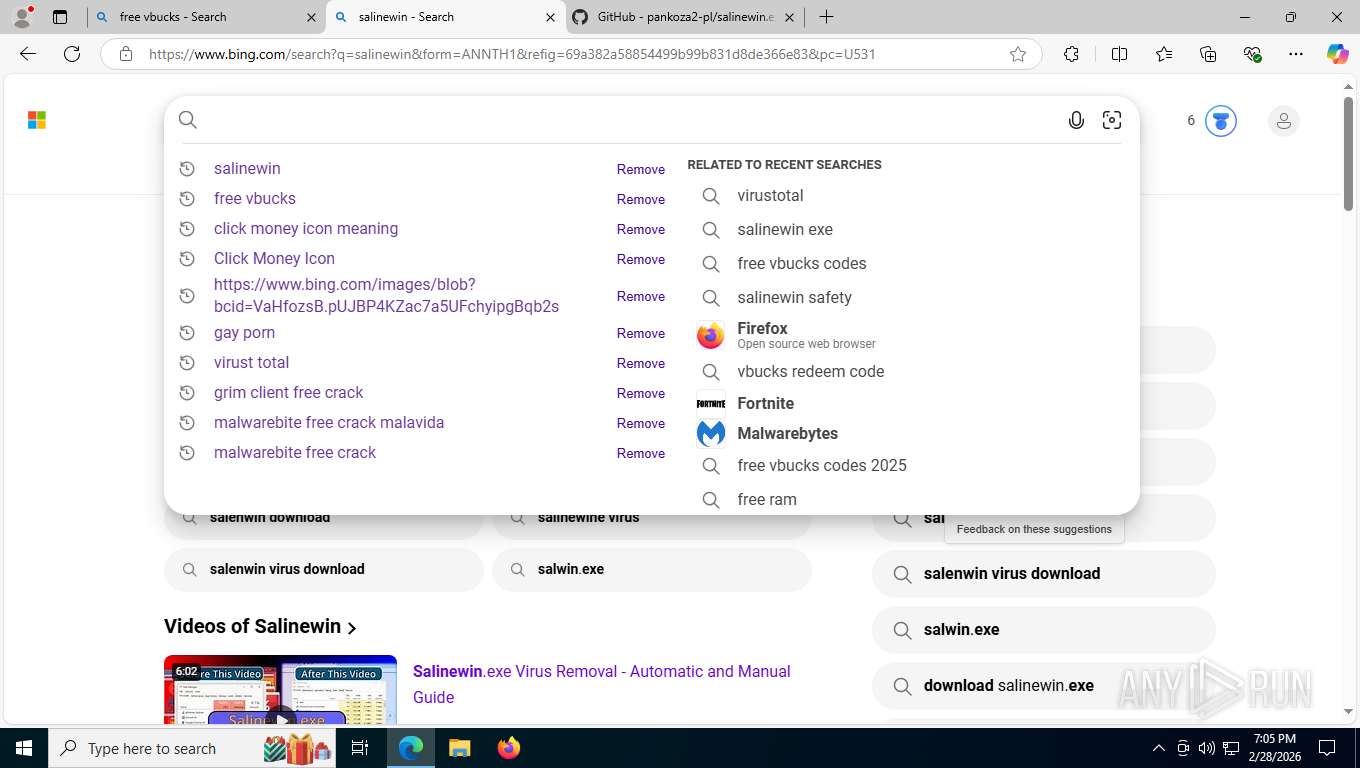View site information lock icon

tap(126, 54)
